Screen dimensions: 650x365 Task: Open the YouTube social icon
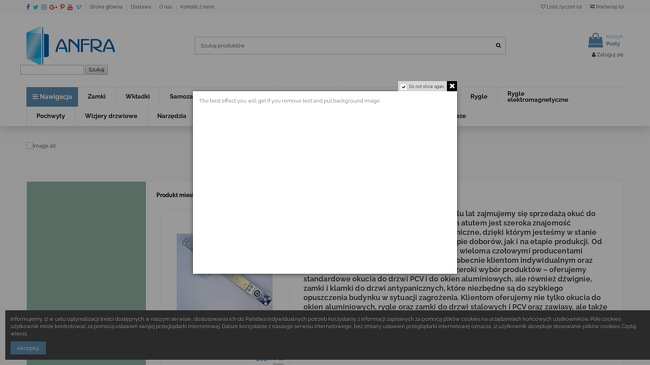click(70, 7)
